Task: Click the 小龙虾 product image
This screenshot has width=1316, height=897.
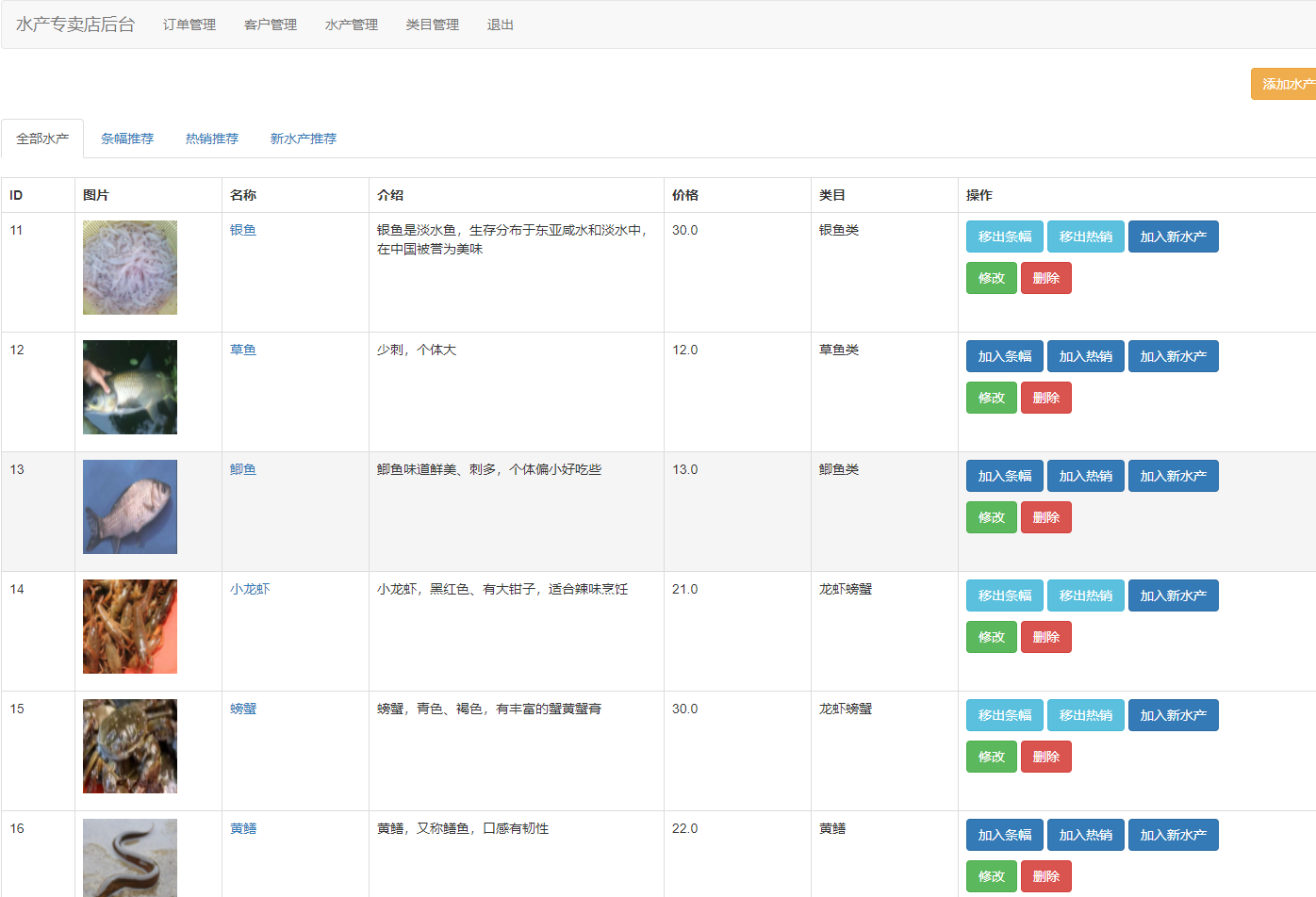Action: (x=129, y=626)
